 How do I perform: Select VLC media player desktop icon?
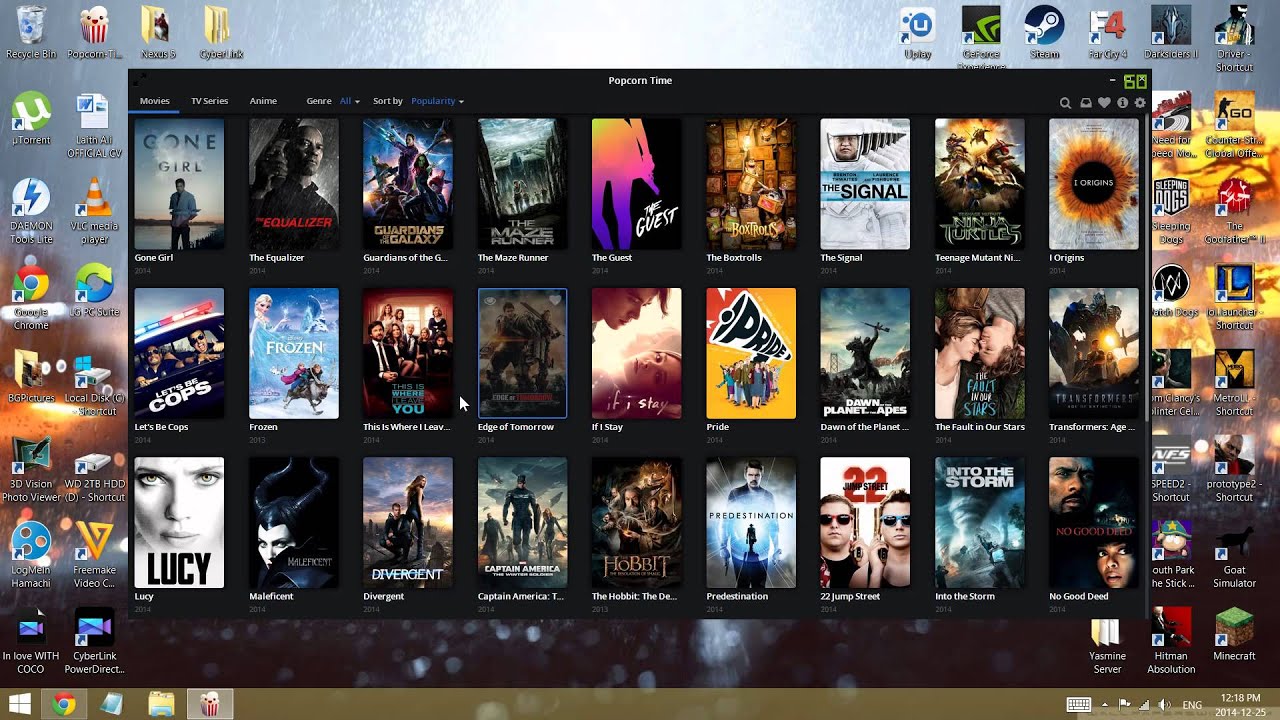coord(95,211)
